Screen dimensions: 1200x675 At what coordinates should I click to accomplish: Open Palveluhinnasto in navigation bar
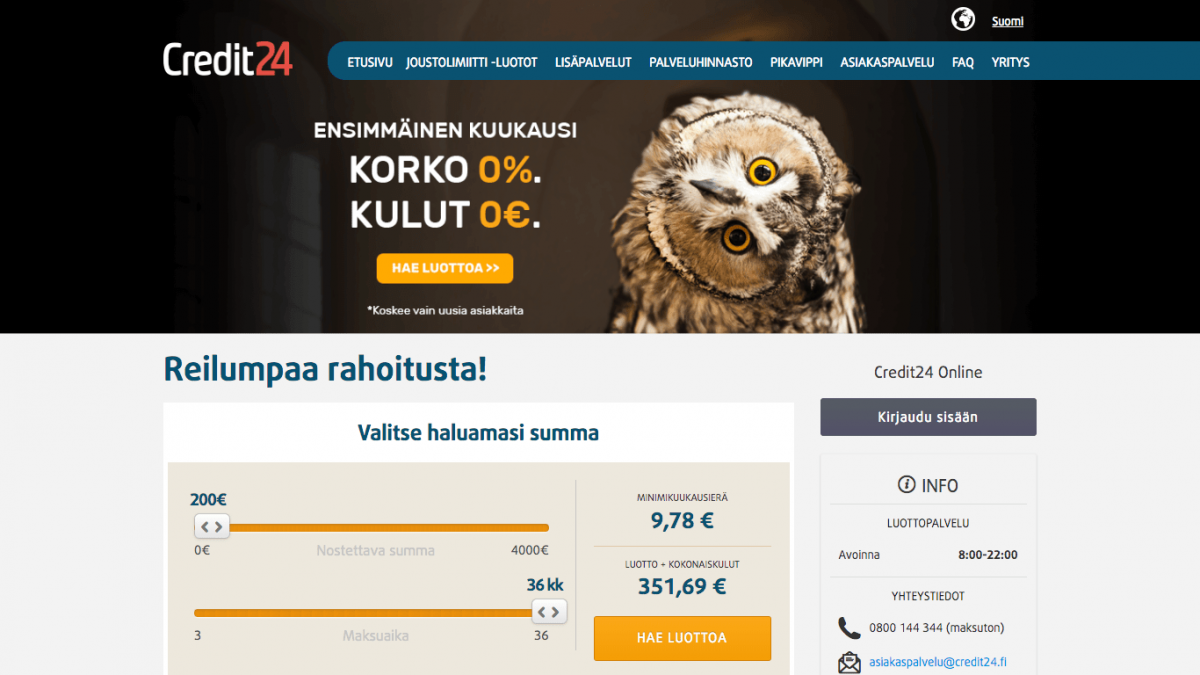tap(701, 62)
